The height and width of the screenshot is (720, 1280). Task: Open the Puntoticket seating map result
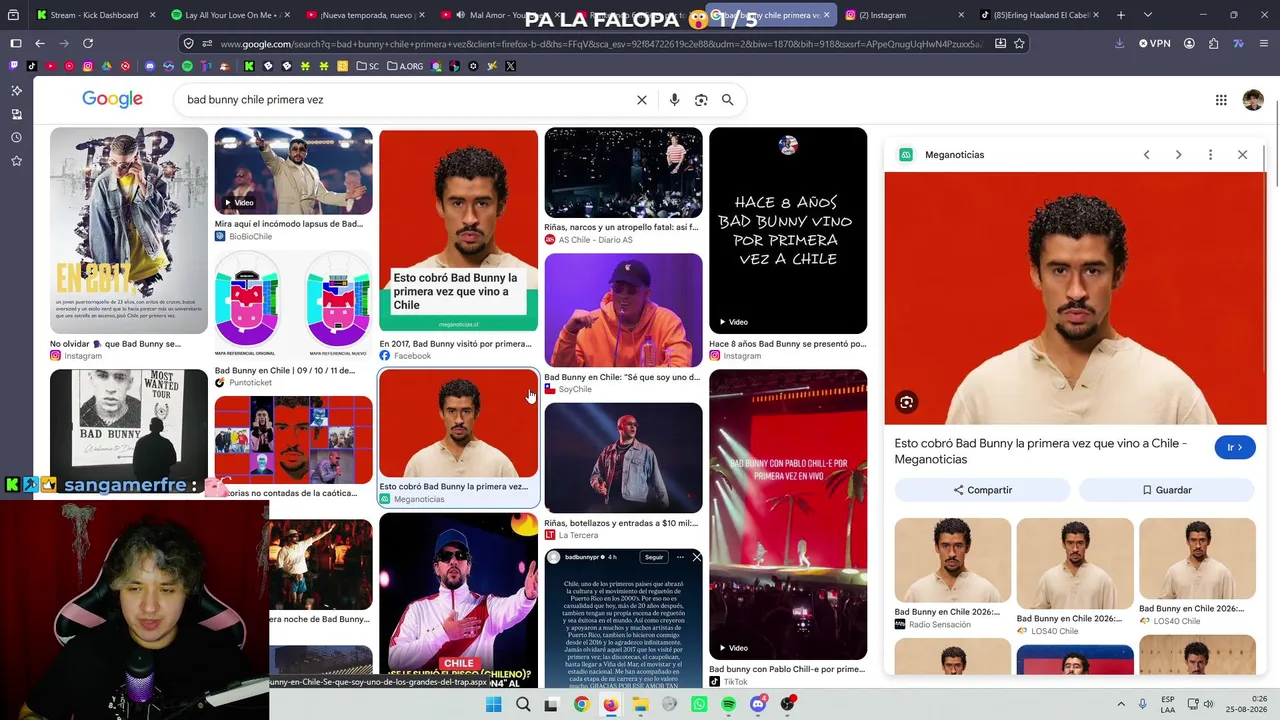293,305
